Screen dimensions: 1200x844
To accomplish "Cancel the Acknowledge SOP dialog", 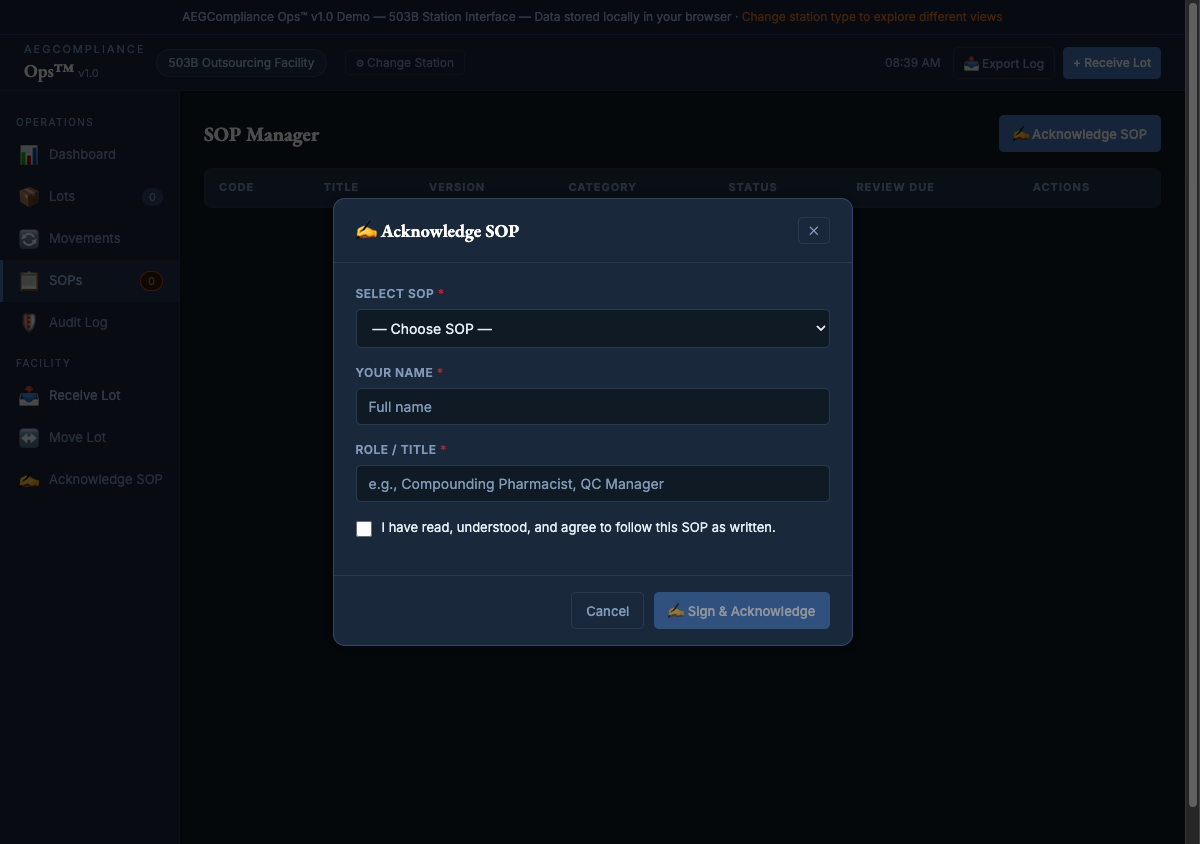I will tap(607, 611).
